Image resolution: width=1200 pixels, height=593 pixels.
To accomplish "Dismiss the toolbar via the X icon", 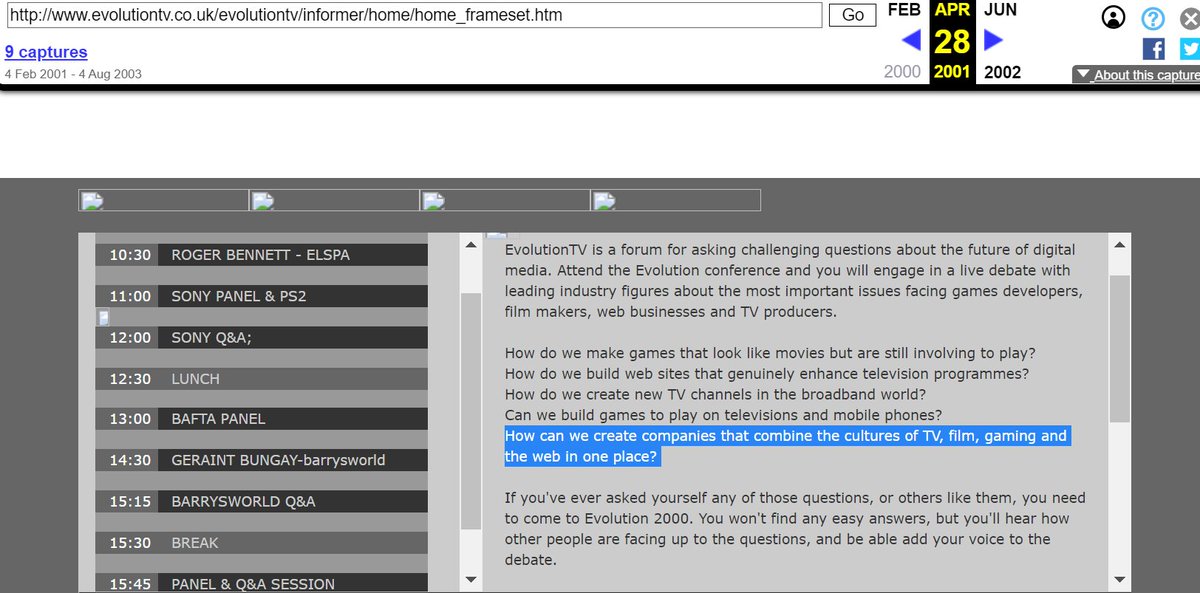I will [x=1188, y=17].
